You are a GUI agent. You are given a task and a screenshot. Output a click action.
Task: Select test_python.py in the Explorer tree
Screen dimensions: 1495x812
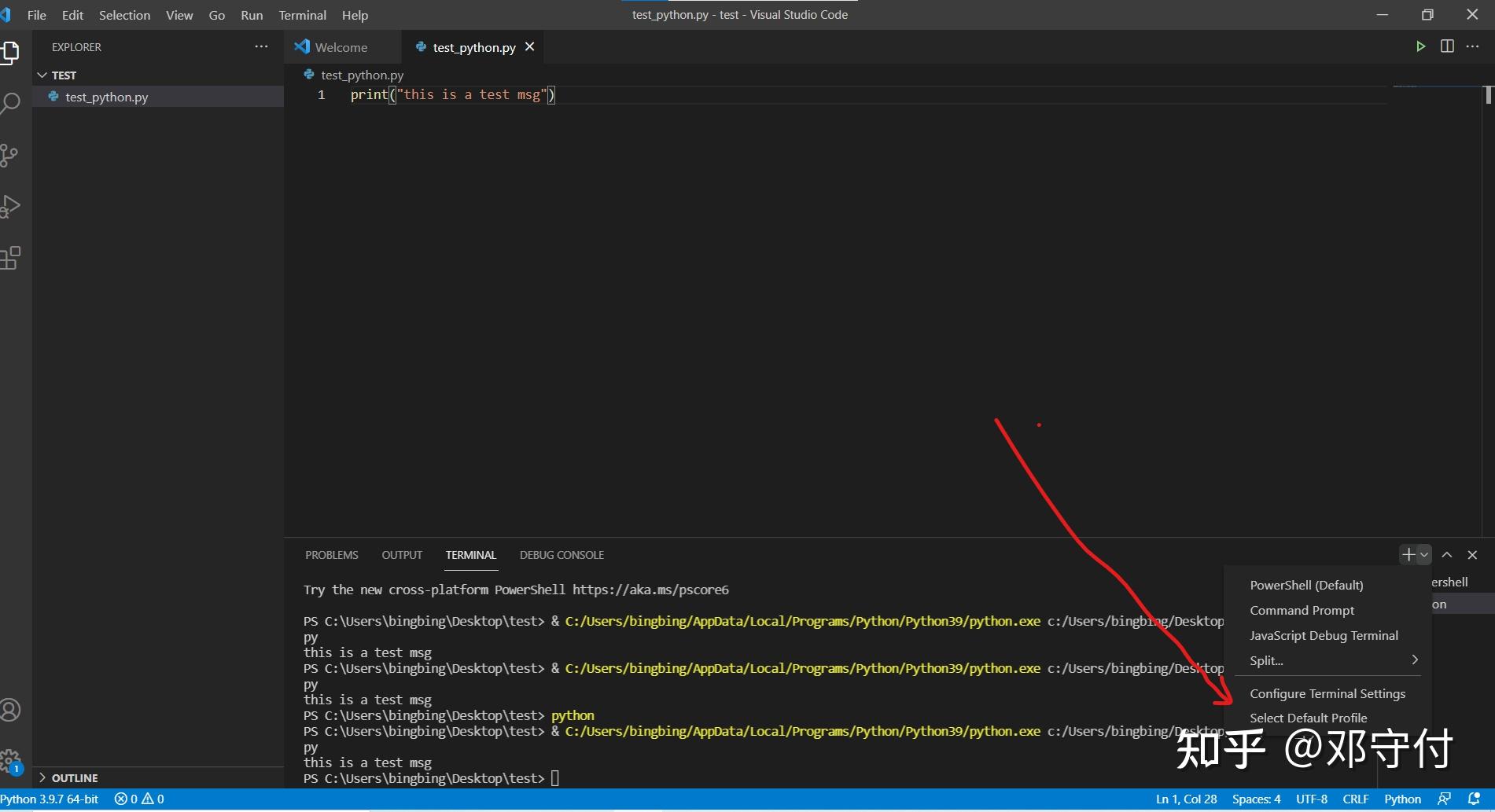coord(157,97)
